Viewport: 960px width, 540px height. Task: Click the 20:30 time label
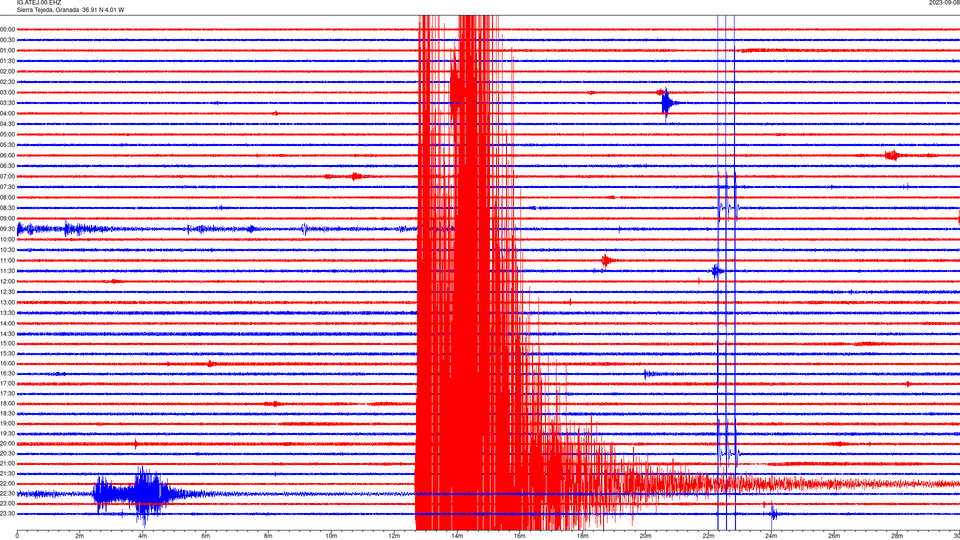[7, 454]
